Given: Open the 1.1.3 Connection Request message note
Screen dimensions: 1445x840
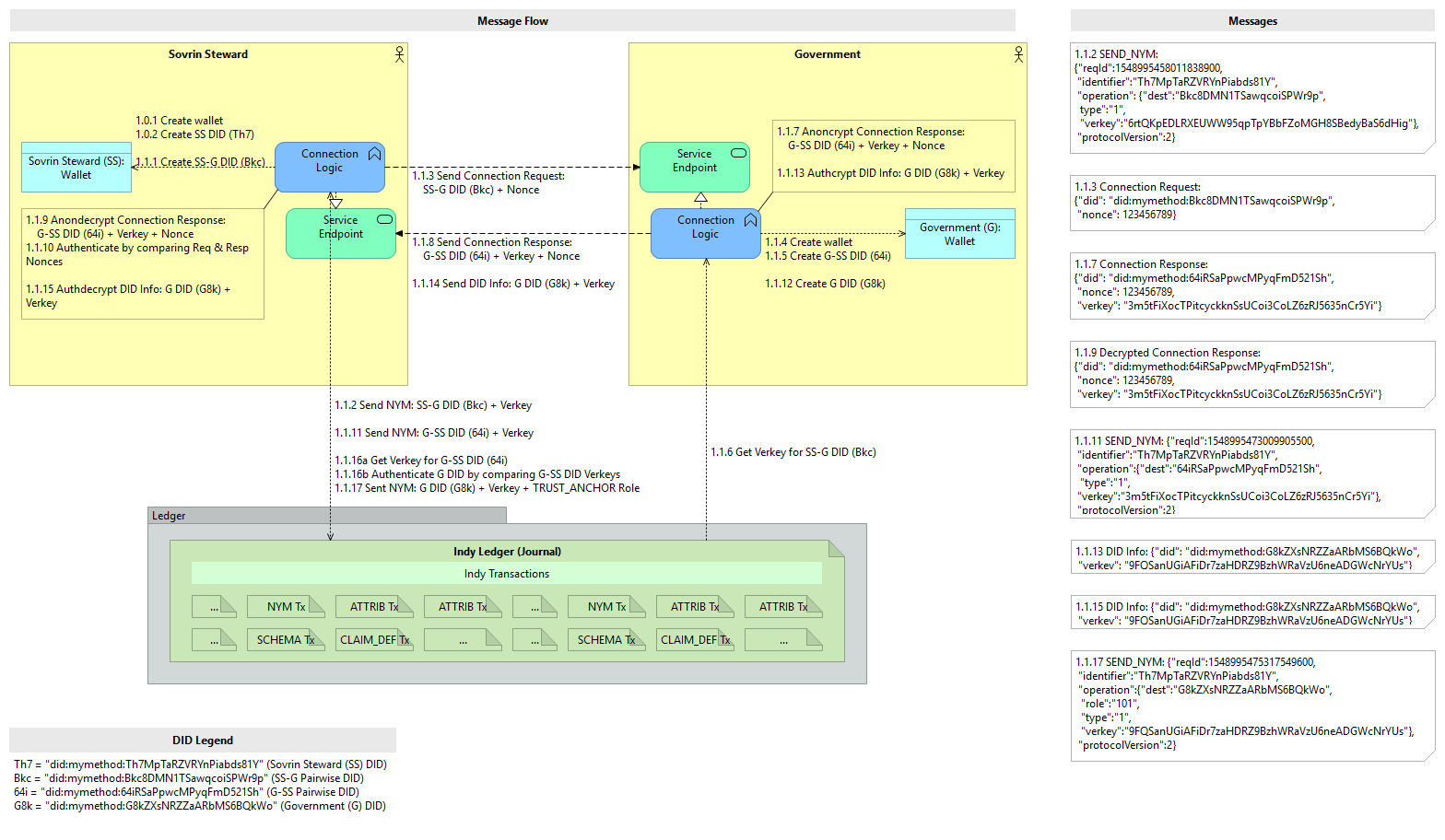Looking at the screenshot, I should (1252, 203).
